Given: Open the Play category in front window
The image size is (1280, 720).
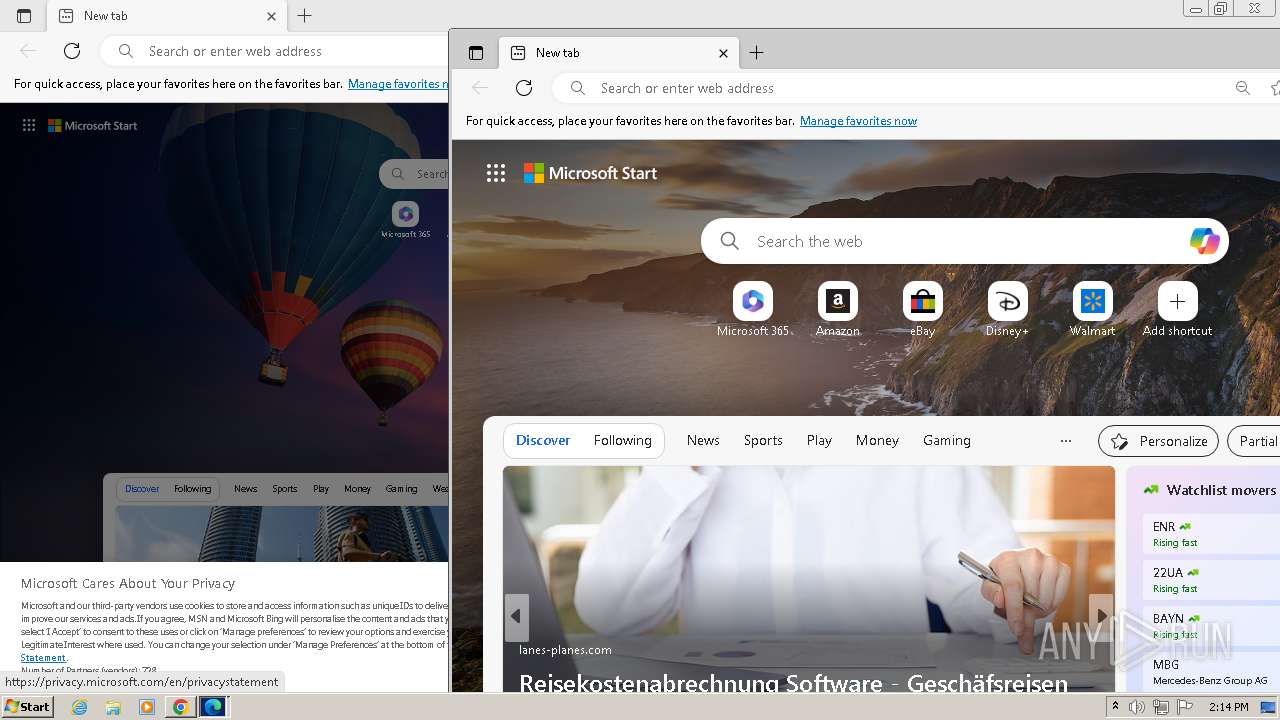Looking at the screenshot, I should pos(819,440).
